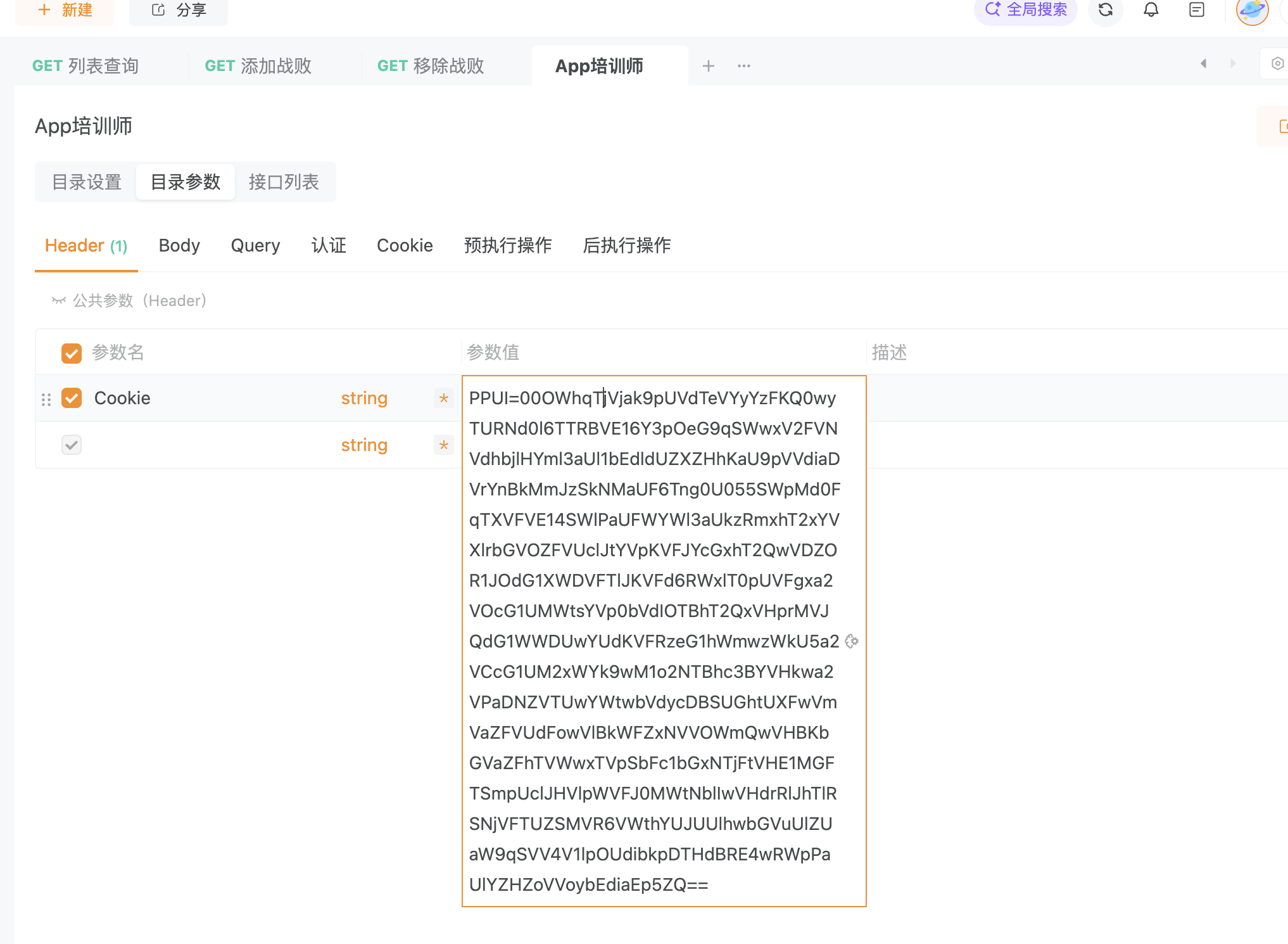
Task: Open the top bar document list icon
Action: (1197, 10)
